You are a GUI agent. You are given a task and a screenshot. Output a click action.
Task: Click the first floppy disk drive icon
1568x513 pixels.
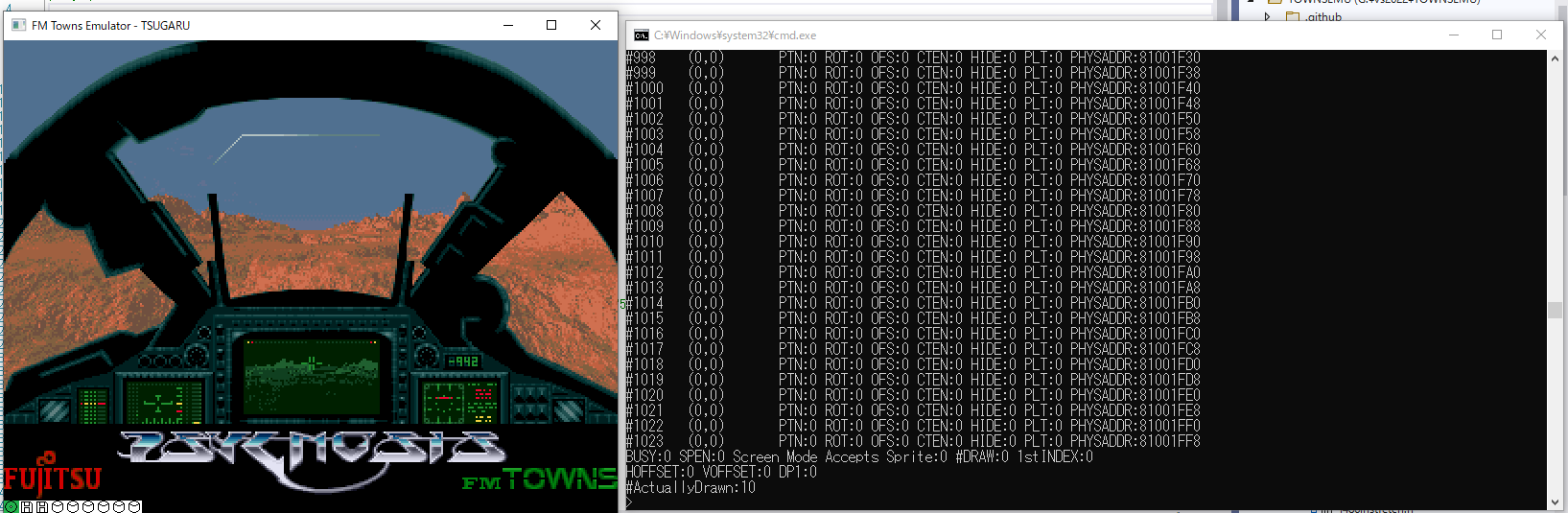[27, 506]
